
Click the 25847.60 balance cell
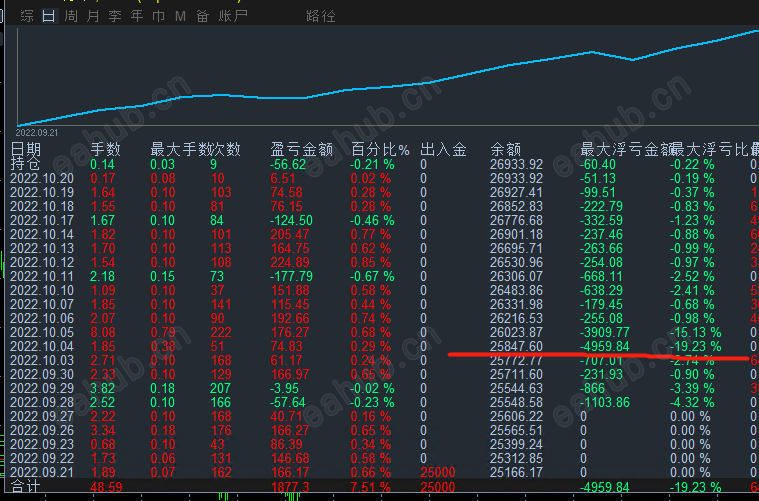pos(516,347)
